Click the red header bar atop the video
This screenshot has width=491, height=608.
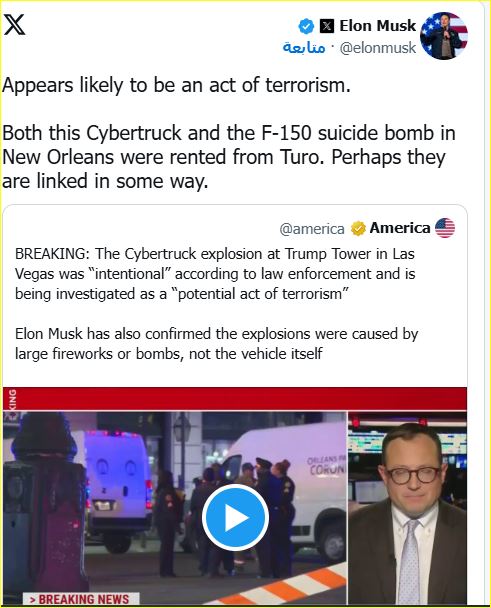click(235, 398)
